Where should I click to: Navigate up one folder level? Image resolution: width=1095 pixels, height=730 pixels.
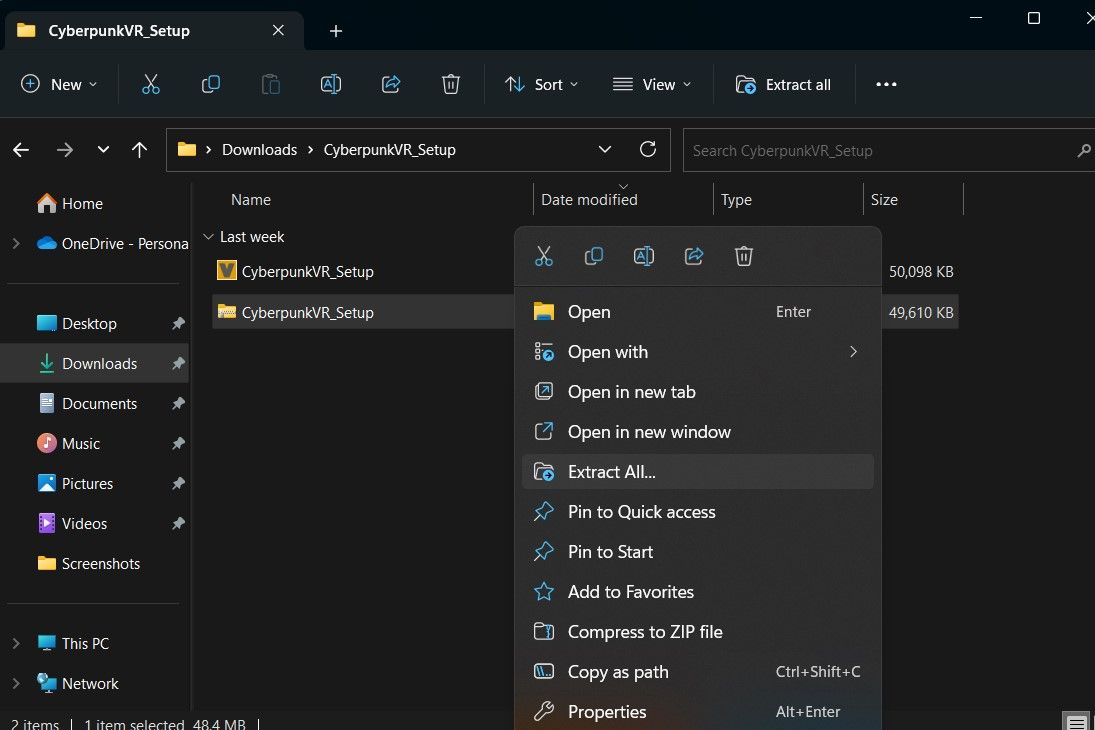(x=139, y=150)
